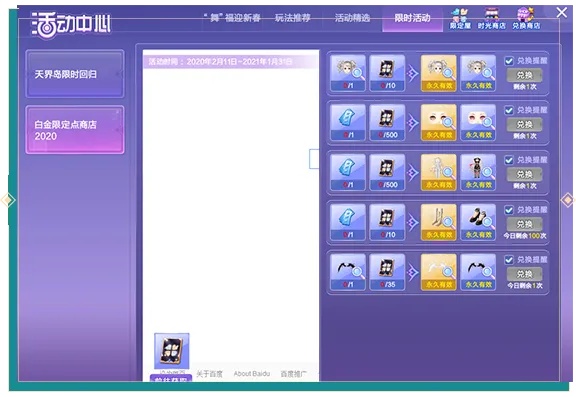Inspect the blue ticket in the outfit row

point(348,172)
